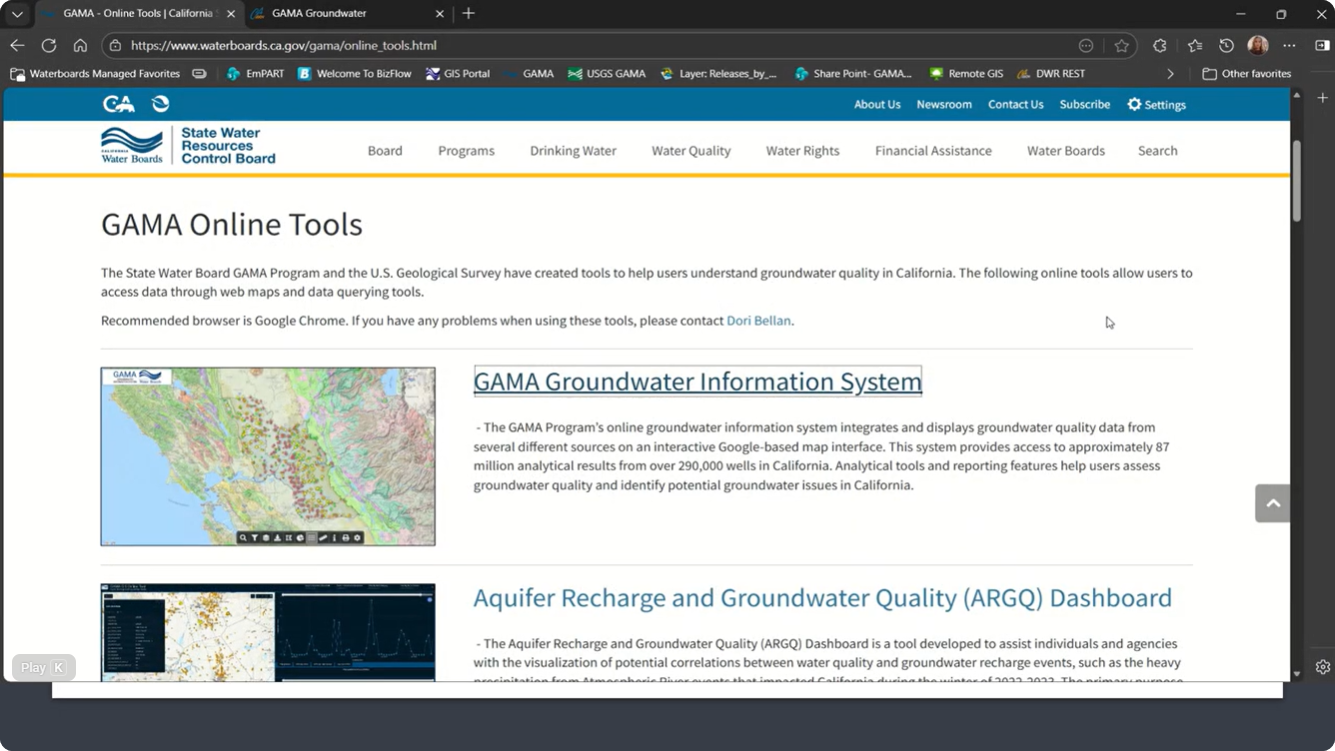Click the GAMA map thumbnail image
Screen dimensions: 1335x751
tap(268, 456)
